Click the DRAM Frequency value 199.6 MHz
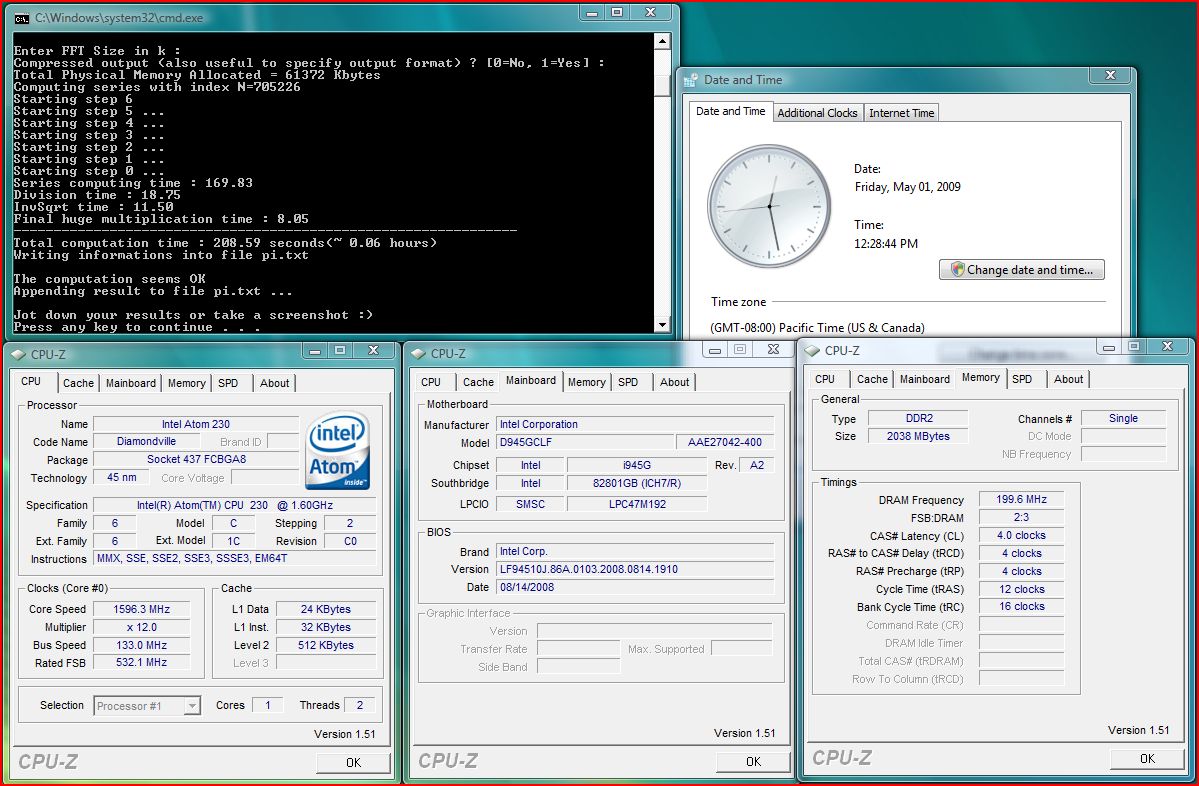 (1022, 499)
